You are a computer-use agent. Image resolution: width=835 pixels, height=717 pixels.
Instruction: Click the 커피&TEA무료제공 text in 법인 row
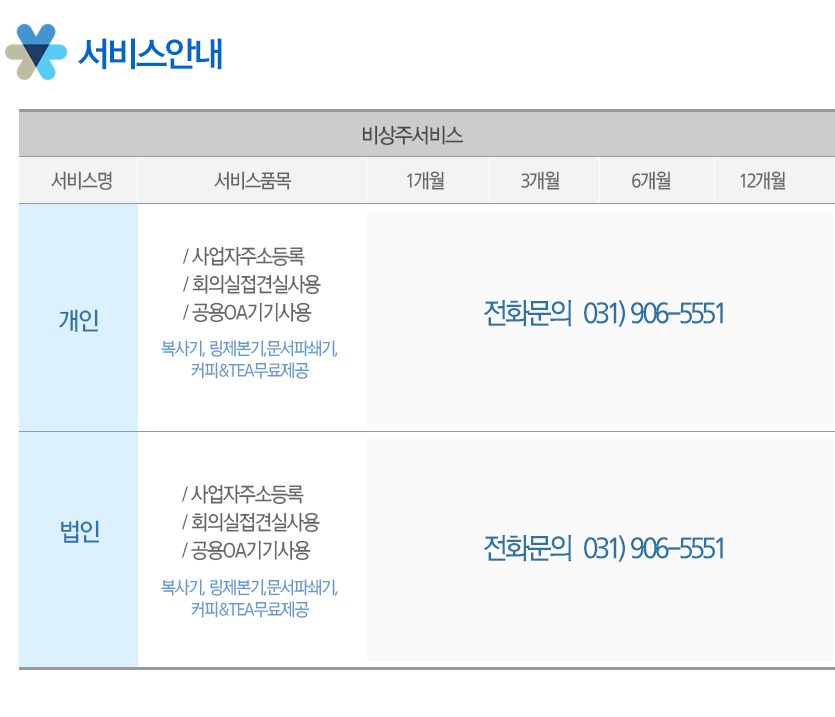point(249,609)
